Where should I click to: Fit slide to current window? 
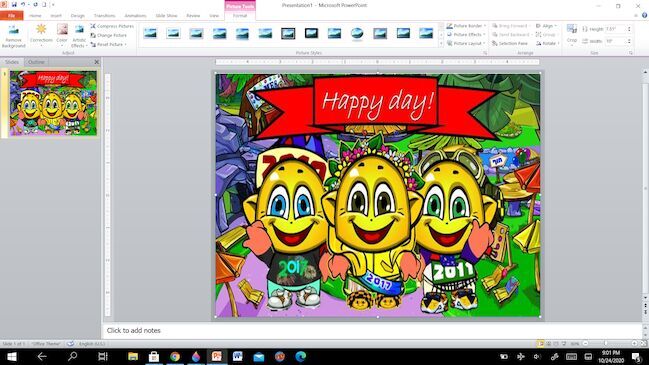pyautogui.click(x=643, y=343)
